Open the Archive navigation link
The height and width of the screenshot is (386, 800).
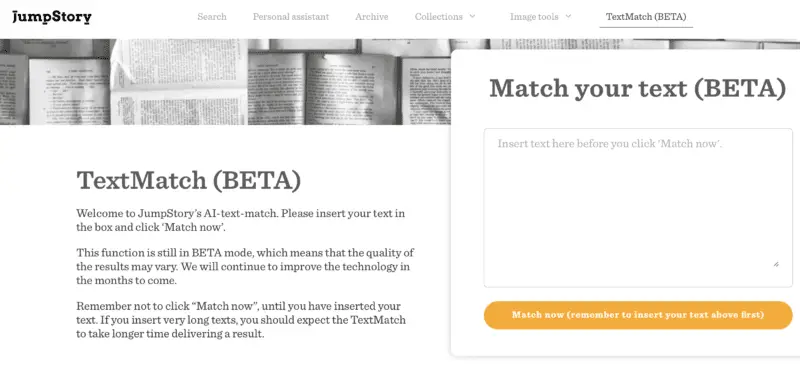click(371, 17)
